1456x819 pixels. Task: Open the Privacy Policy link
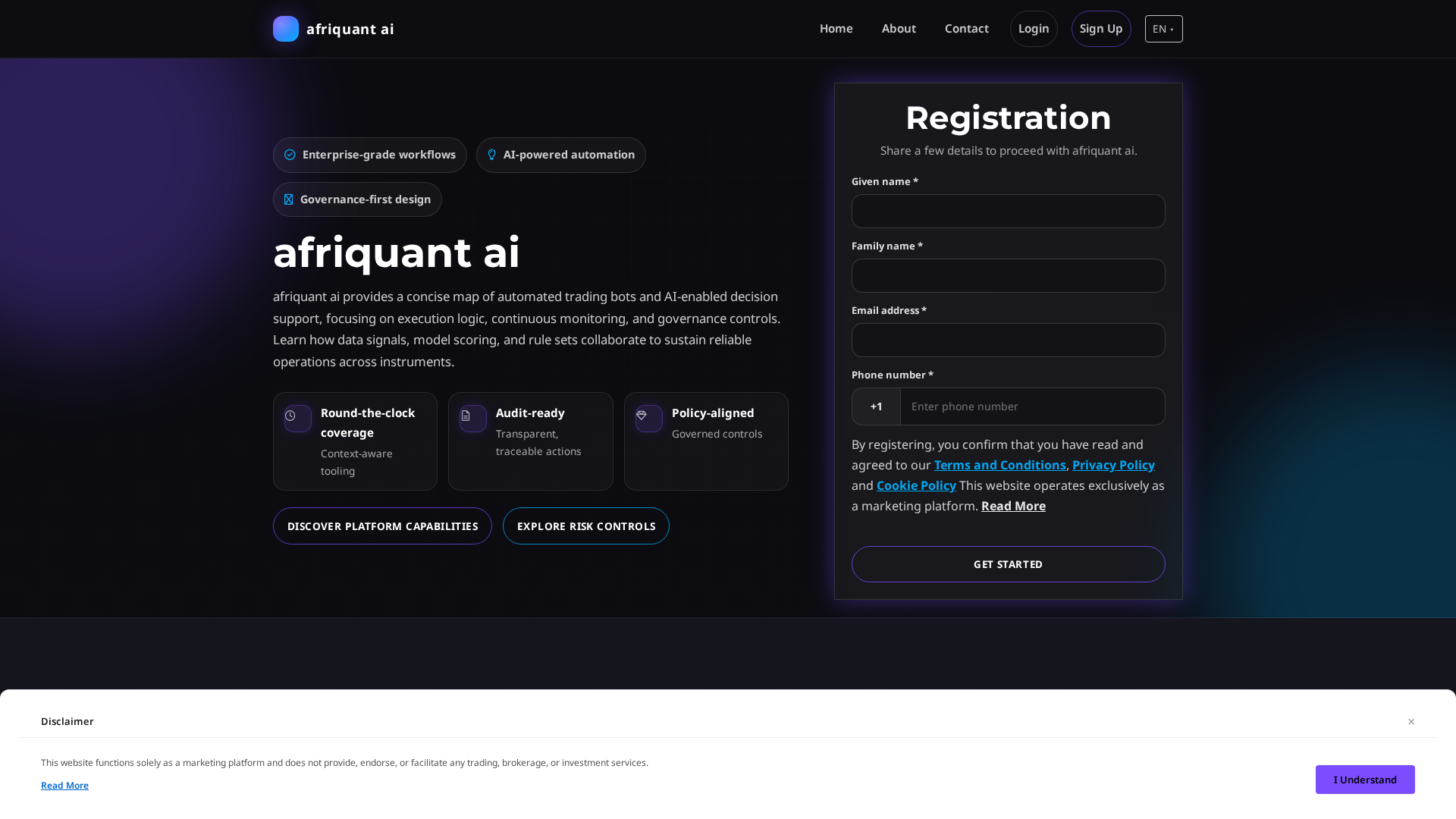(1113, 465)
